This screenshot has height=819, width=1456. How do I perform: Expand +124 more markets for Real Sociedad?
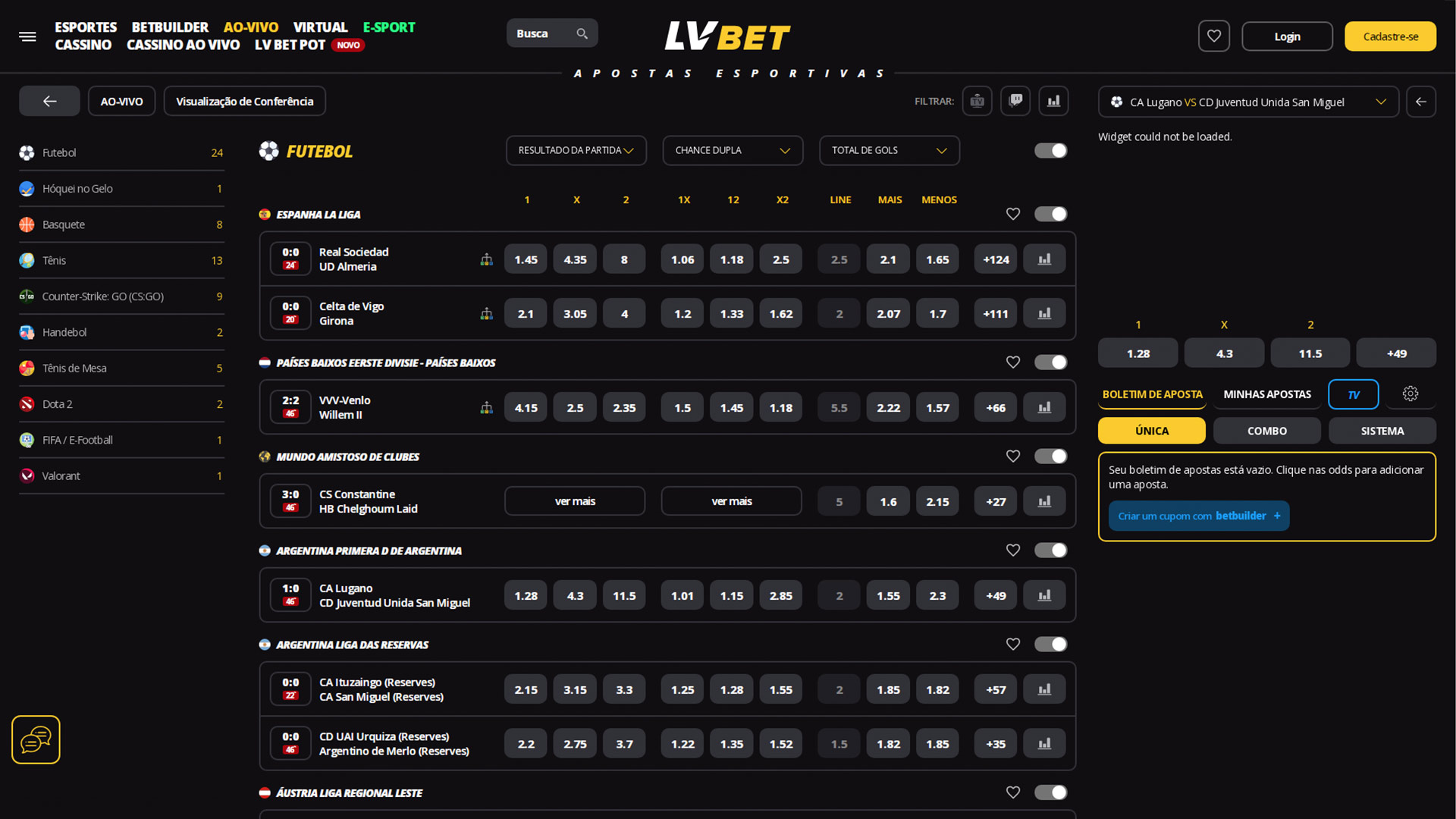[x=995, y=259]
